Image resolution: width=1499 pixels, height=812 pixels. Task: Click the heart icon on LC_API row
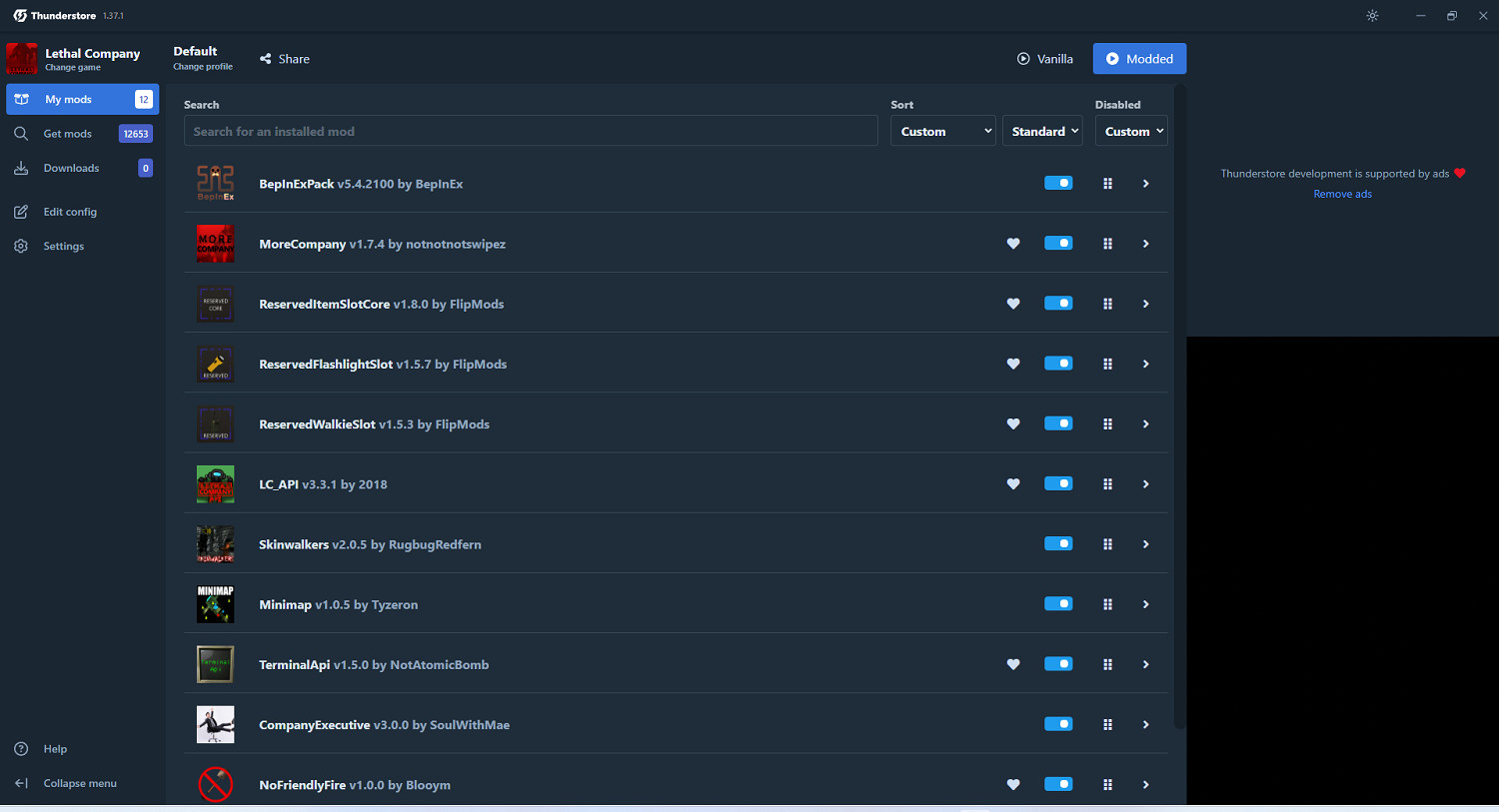[x=1013, y=484]
